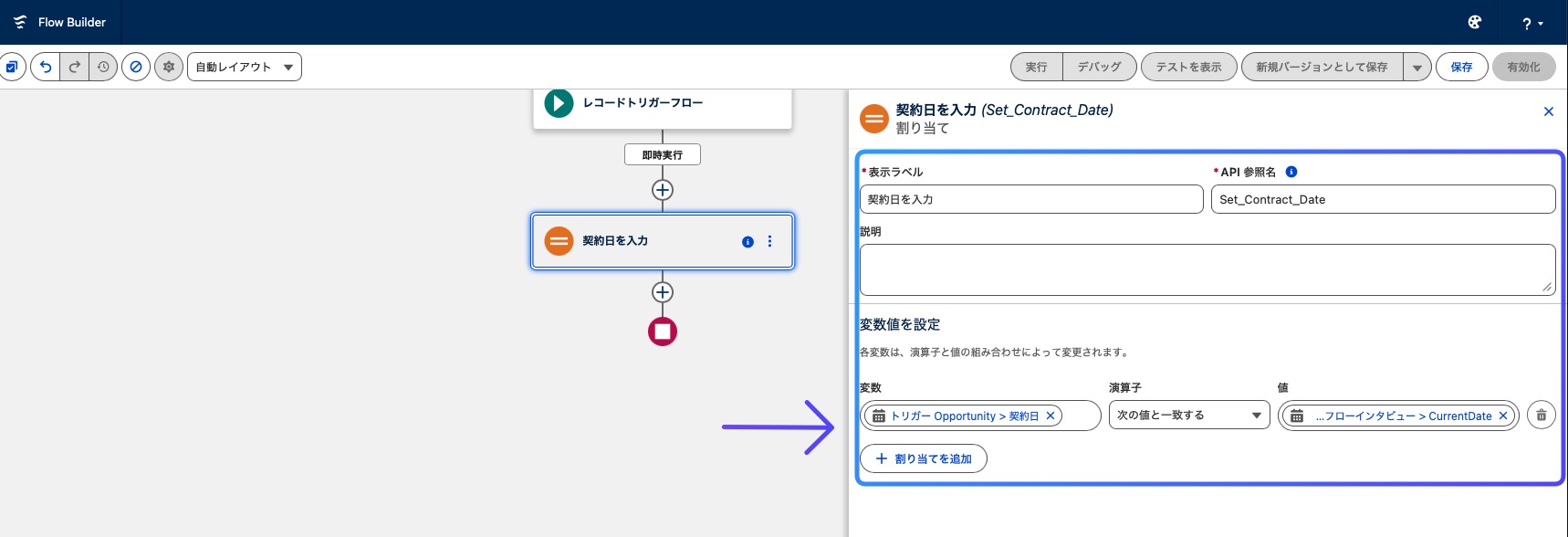Add element below 契約日を入力 node

click(x=663, y=292)
